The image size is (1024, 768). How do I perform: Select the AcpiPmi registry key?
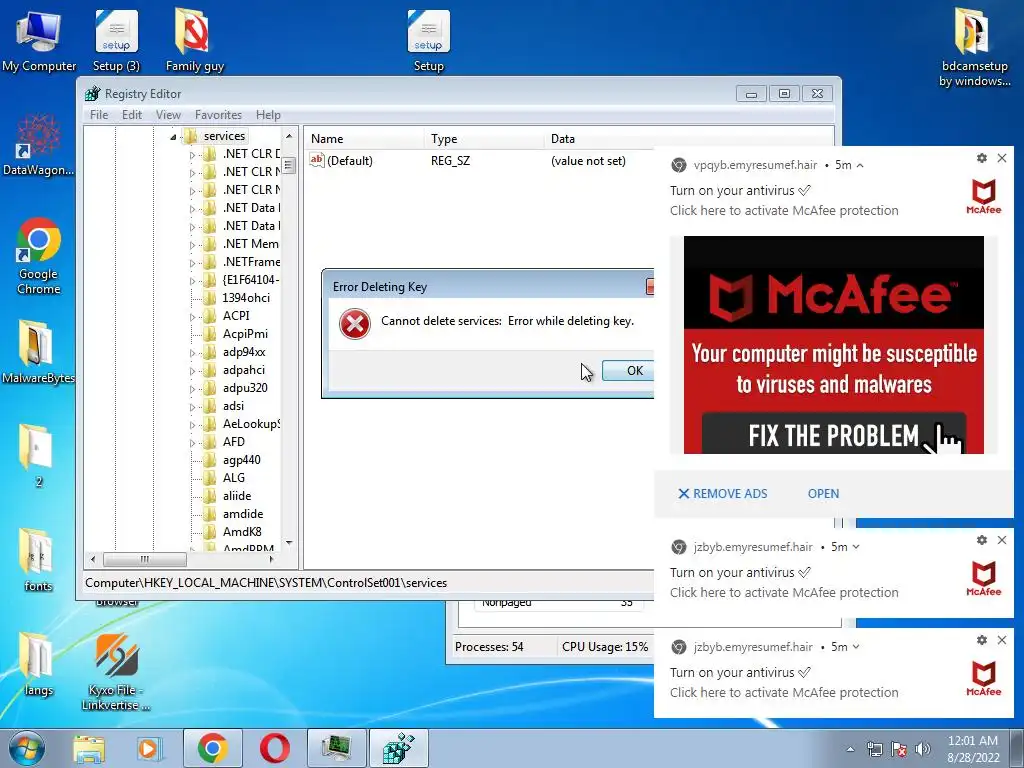pyautogui.click(x=245, y=334)
